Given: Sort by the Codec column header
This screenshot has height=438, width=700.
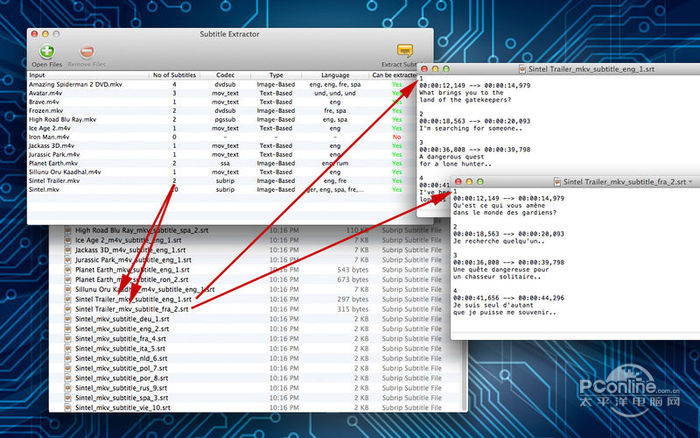Looking at the screenshot, I should 225,75.
